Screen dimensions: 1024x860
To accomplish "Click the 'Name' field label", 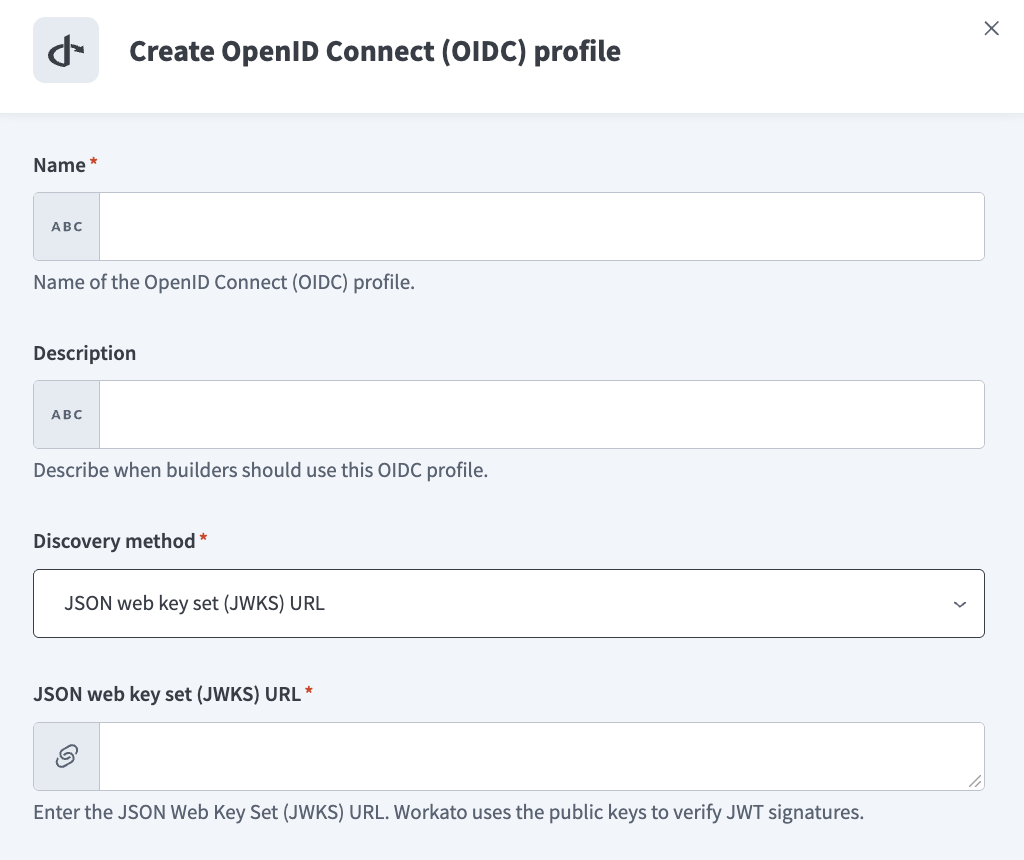I will point(59,165).
